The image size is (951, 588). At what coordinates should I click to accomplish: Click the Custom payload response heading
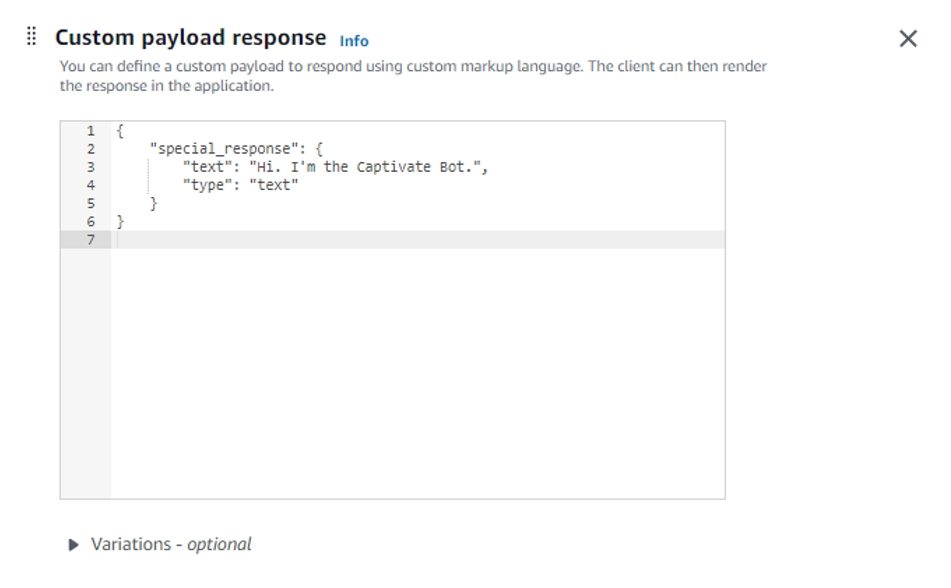point(190,38)
